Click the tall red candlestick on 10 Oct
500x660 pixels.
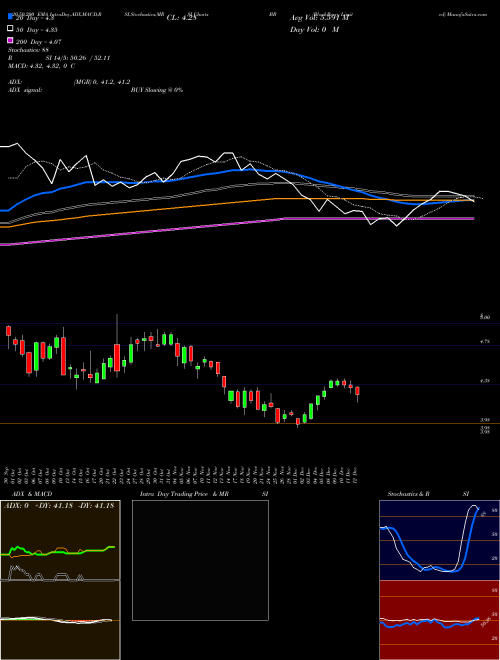tap(63, 356)
